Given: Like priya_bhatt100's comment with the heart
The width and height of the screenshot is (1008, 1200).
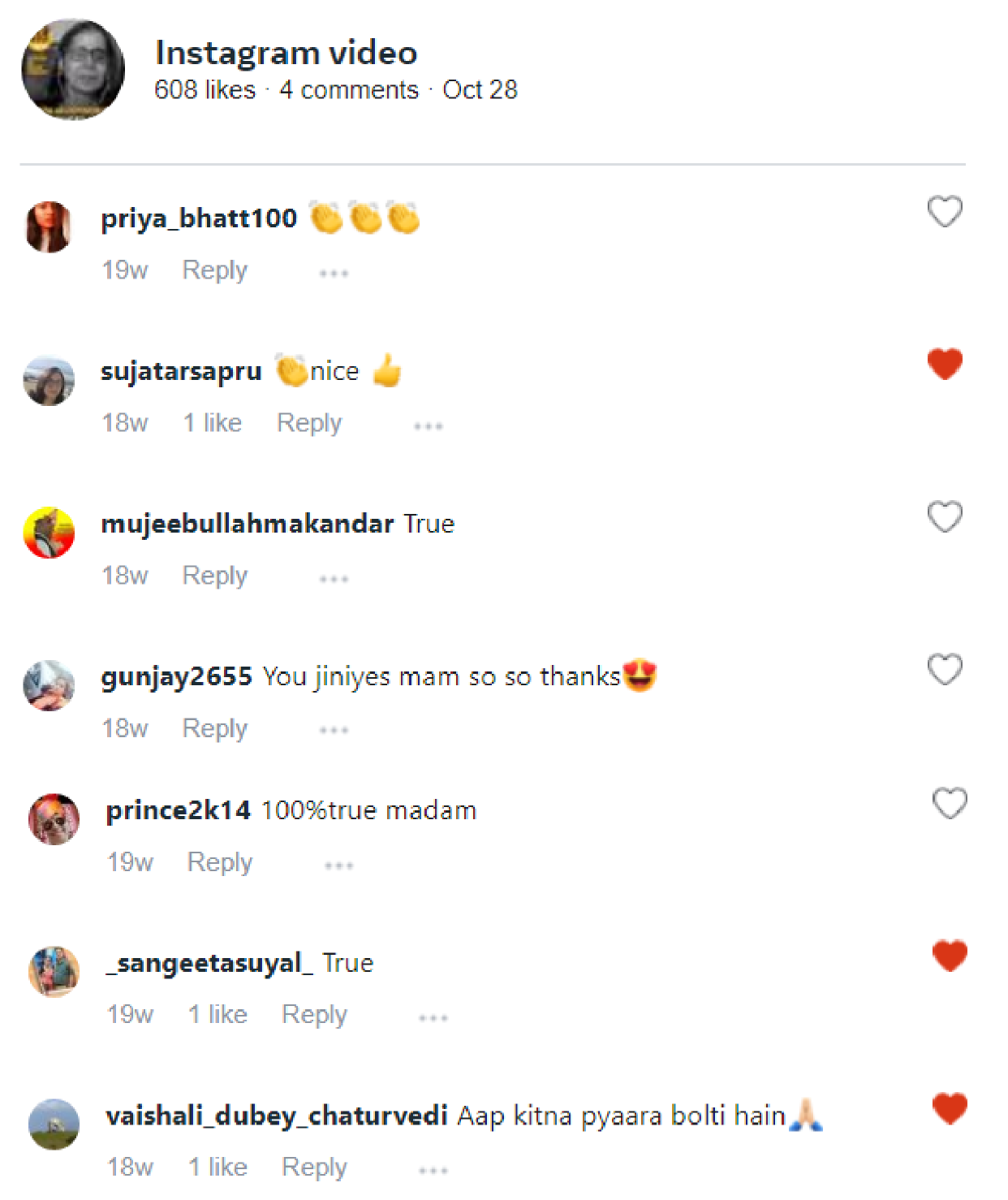Looking at the screenshot, I should tap(945, 212).
